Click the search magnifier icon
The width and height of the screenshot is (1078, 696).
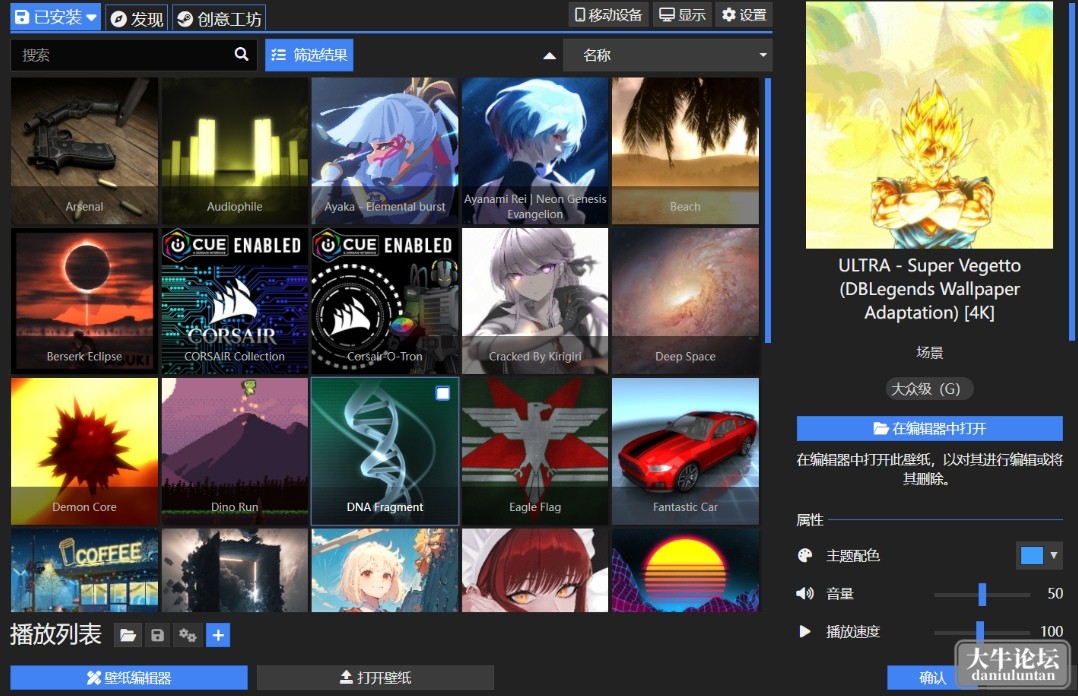point(241,54)
